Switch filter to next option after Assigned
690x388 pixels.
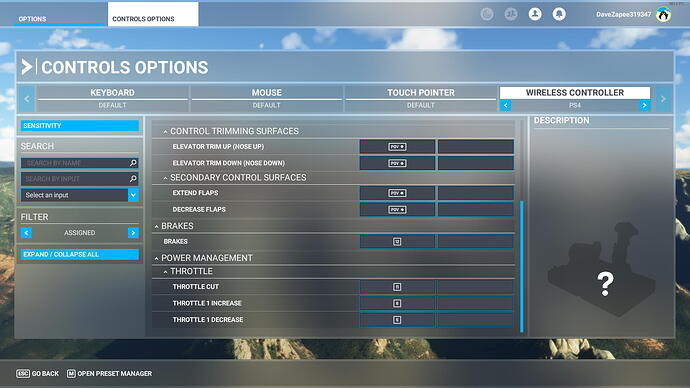(133, 233)
